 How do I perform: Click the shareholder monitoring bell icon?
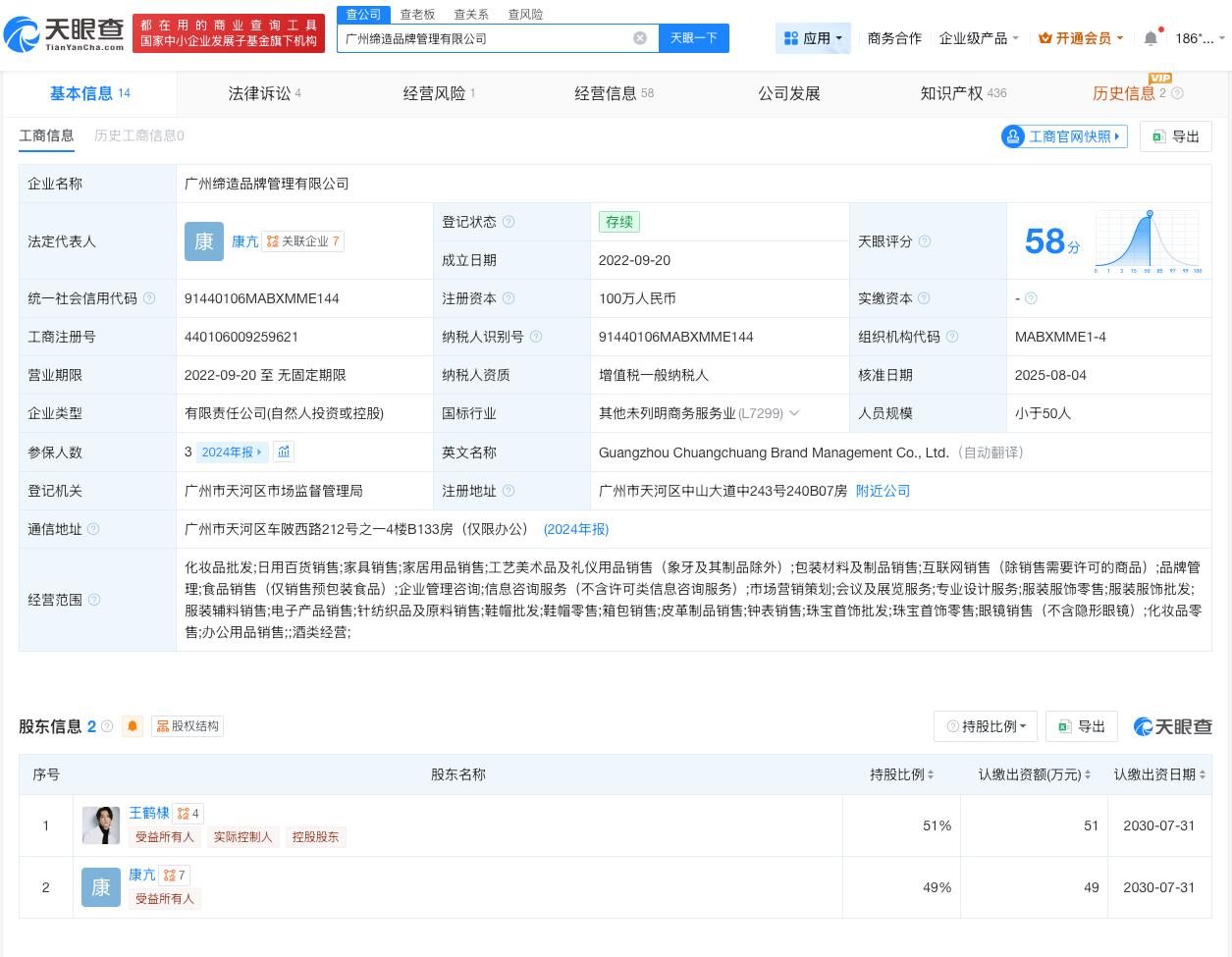click(x=133, y=726)
